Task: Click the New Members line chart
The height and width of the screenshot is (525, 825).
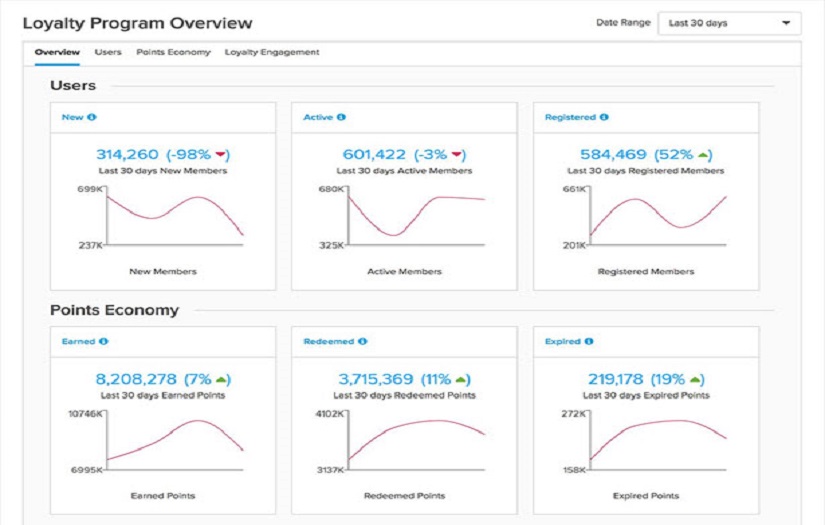Action: tap(163, 217)
